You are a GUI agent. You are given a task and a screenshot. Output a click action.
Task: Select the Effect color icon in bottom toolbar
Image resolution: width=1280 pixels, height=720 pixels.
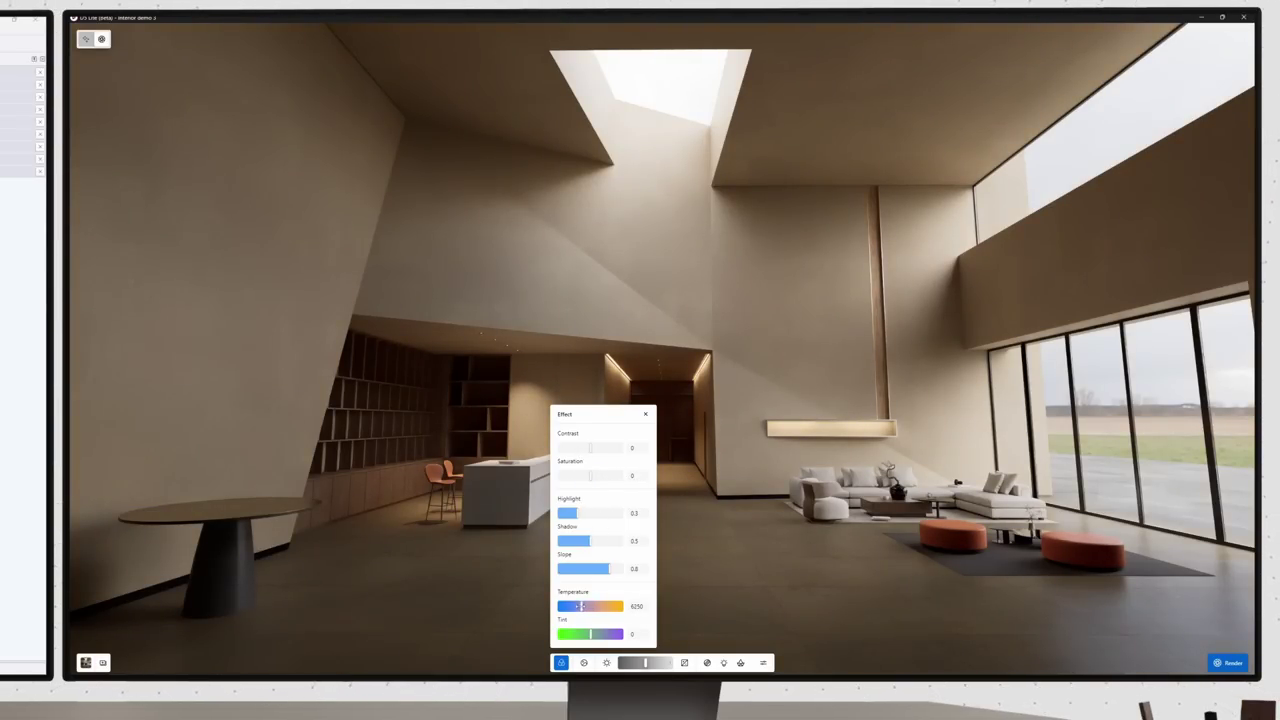pyautogui.click(x=561, y=663)
